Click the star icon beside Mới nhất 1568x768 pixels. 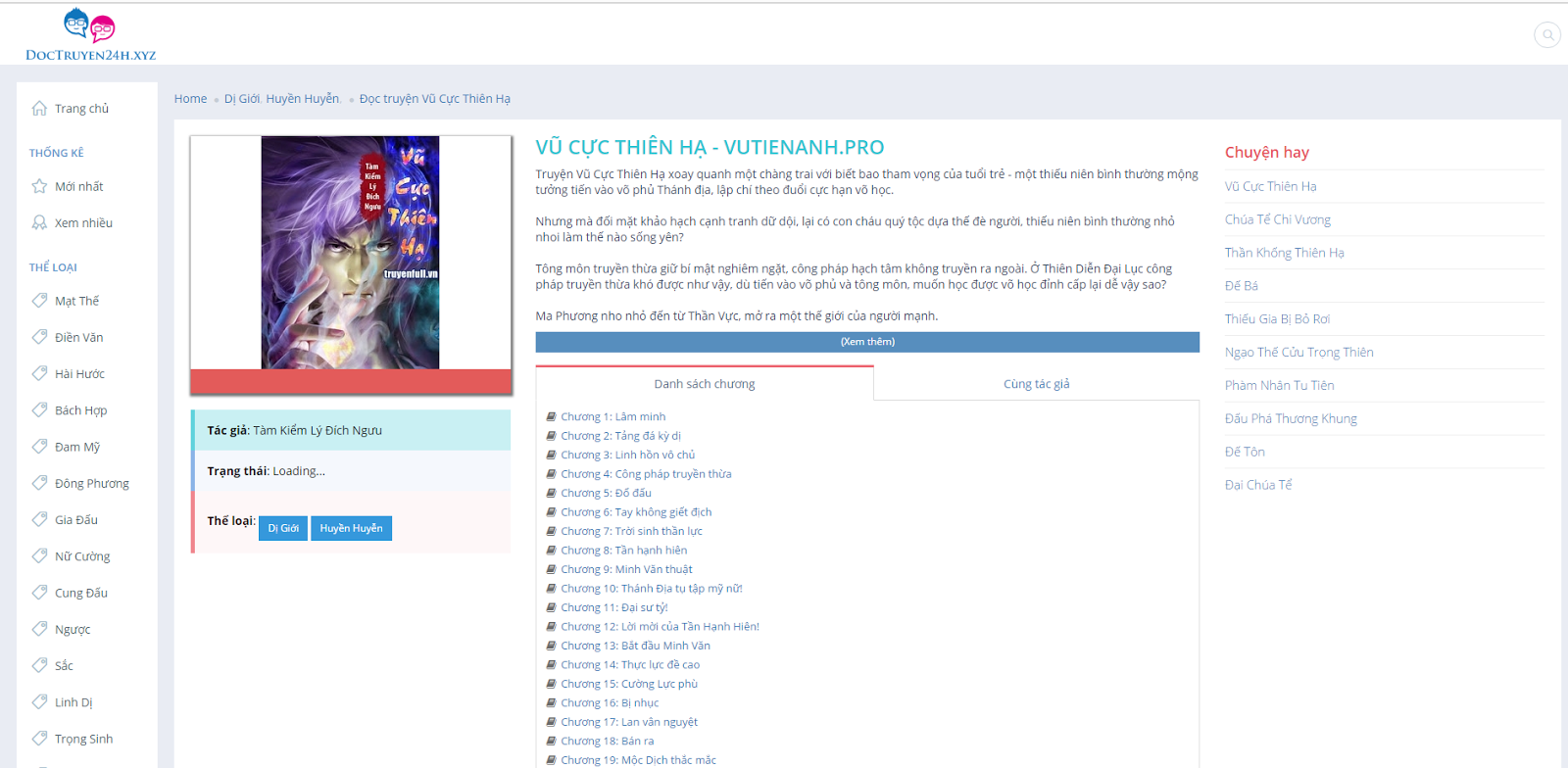39,186
